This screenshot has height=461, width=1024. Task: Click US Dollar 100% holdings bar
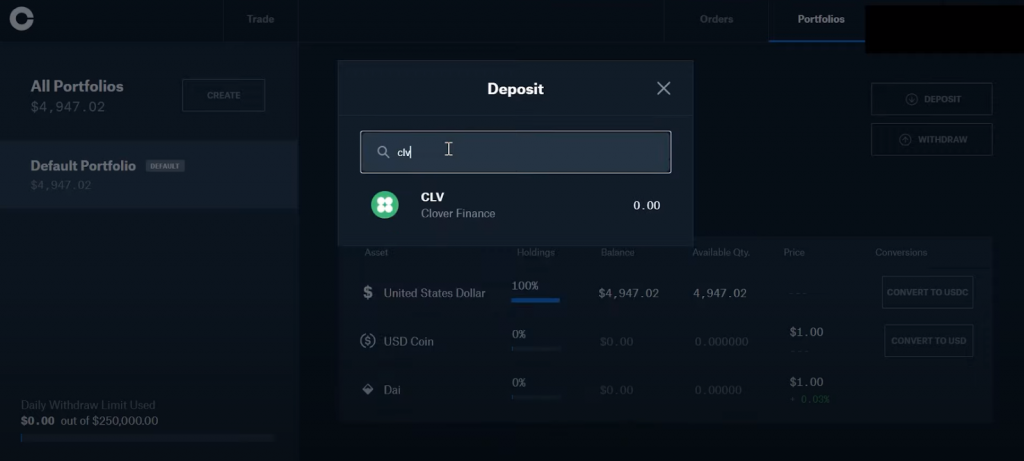click(x=536, y=300)
